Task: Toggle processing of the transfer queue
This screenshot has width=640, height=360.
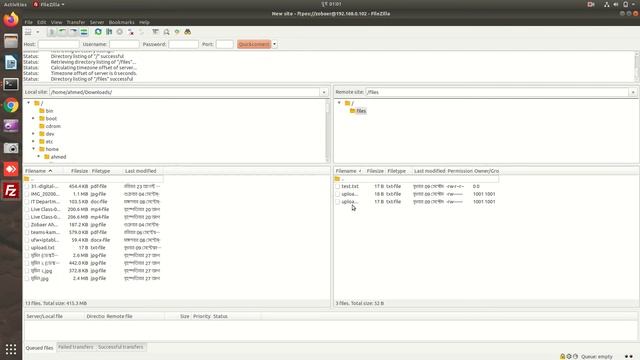Action: tap(109, 32)
